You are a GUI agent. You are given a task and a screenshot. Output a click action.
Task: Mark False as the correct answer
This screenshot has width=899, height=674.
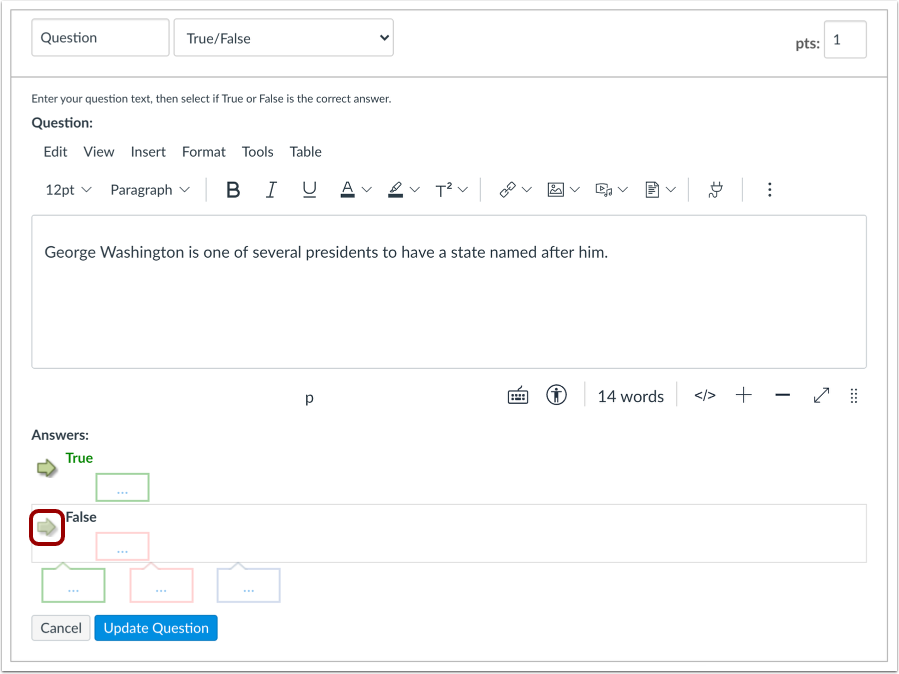pyautogui.click(x=46, y=527)
